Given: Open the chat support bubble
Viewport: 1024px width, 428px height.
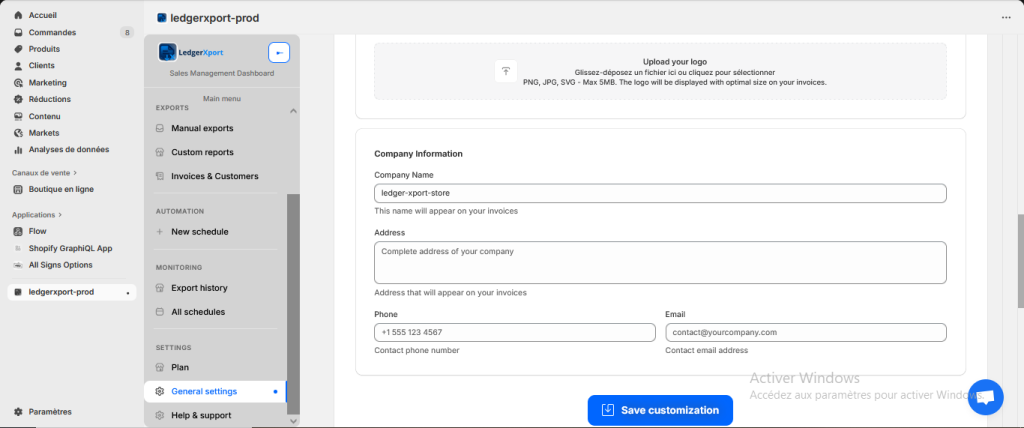Looking at the screenshot, I should click(985, 396).
